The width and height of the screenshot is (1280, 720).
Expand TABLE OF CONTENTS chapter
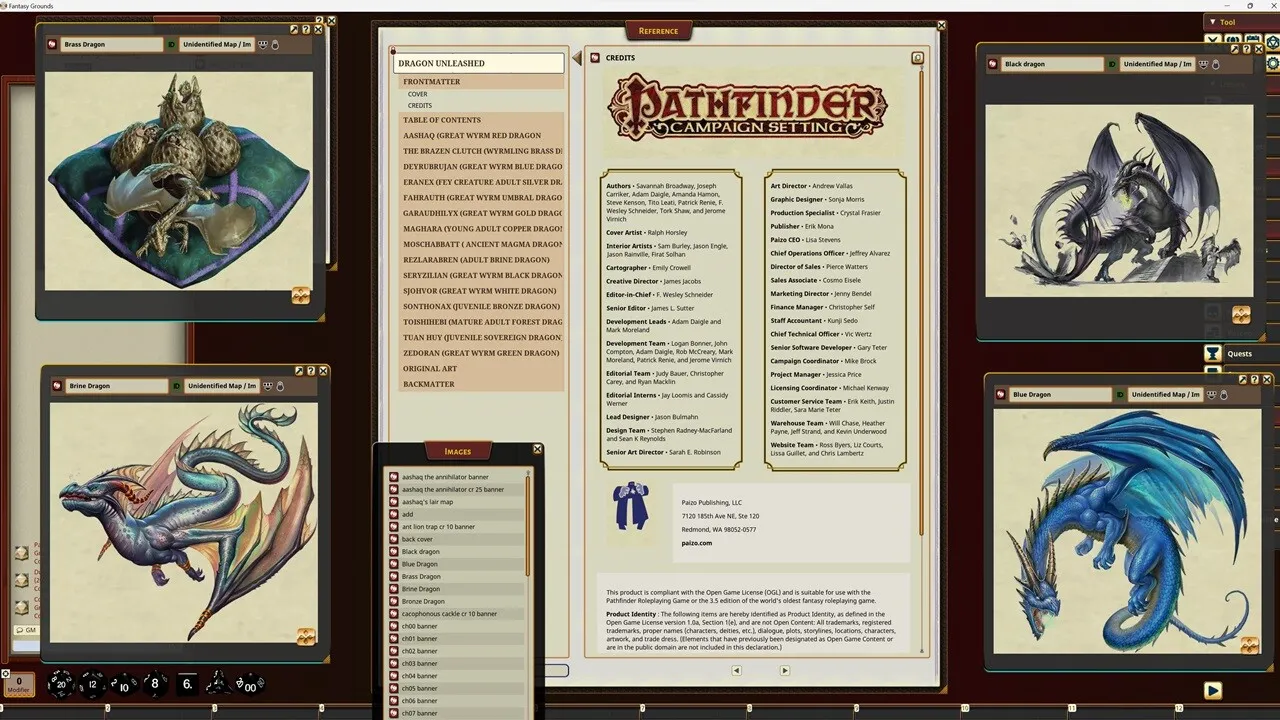pos(482,120)
